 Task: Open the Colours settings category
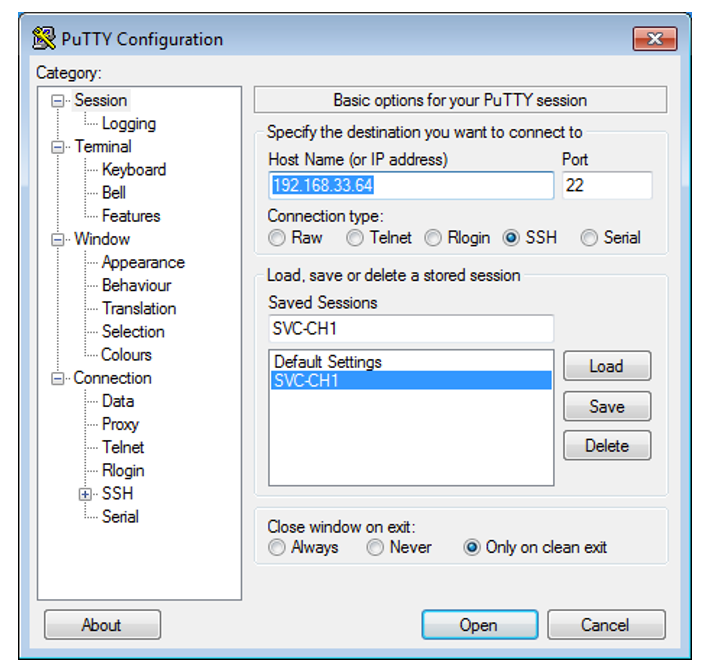click(x=126, y=355)
